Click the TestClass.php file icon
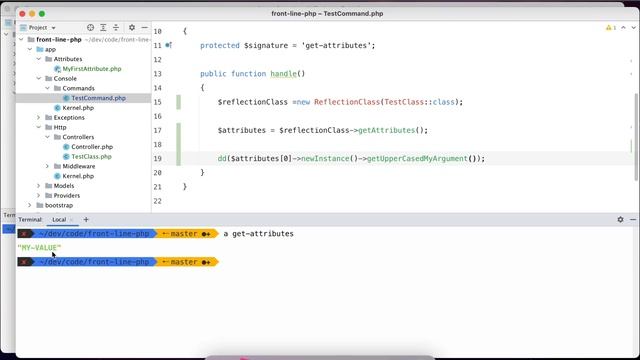This screenshot has height=360, width=640. (66, 157)
